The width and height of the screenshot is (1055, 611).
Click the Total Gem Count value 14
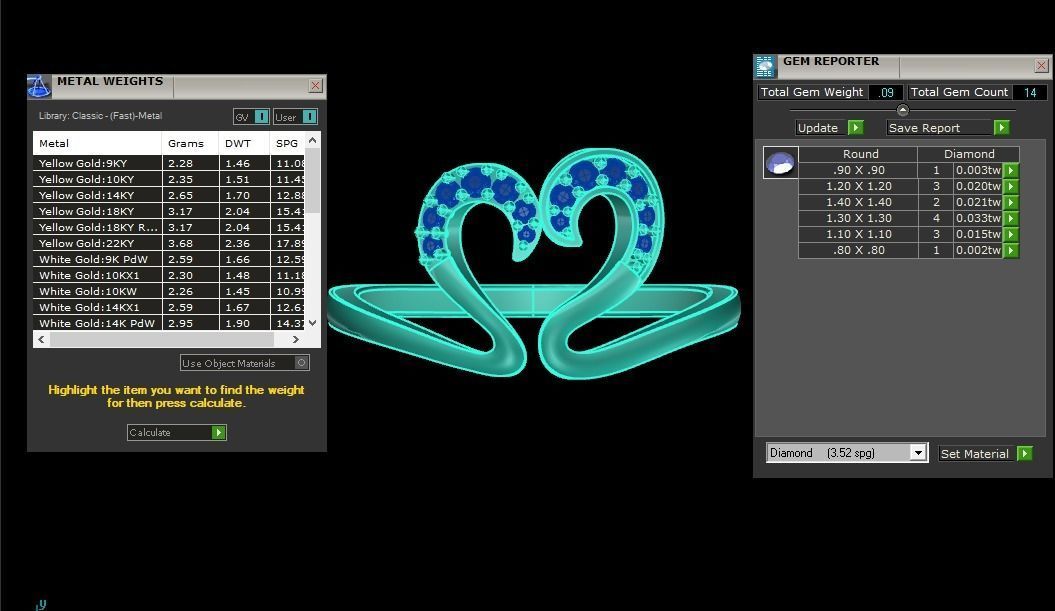click(1029, 92)
